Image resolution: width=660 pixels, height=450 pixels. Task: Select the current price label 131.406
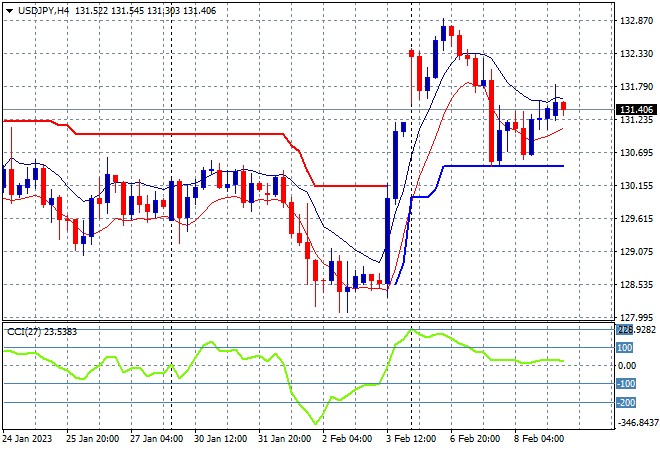636,109
